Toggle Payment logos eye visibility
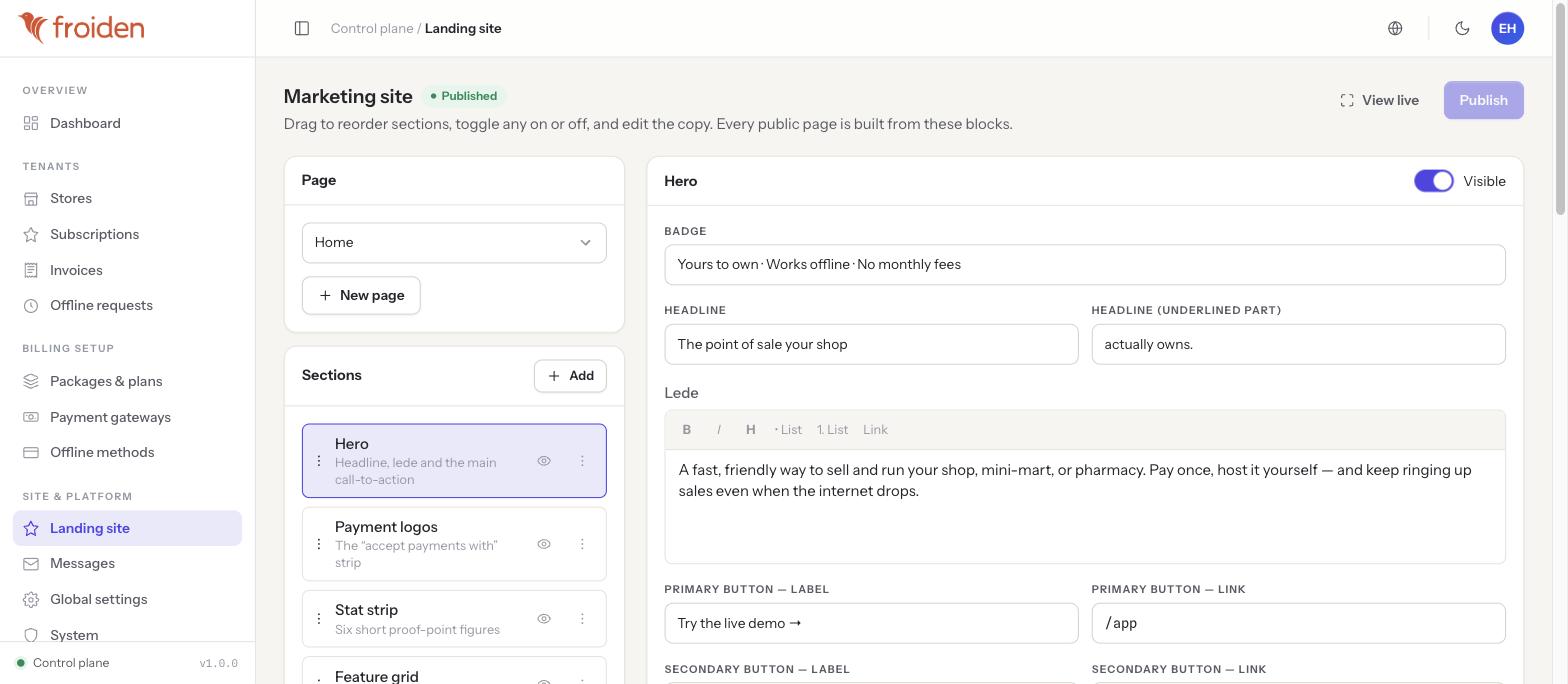This screenshot has height=684, width=1568. [544, 544]
